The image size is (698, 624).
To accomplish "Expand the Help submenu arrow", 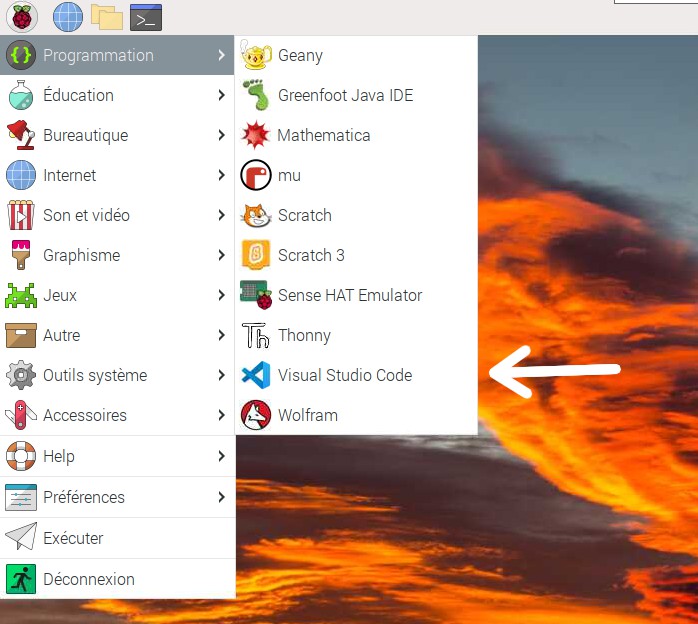I will [x=221, y=456].
